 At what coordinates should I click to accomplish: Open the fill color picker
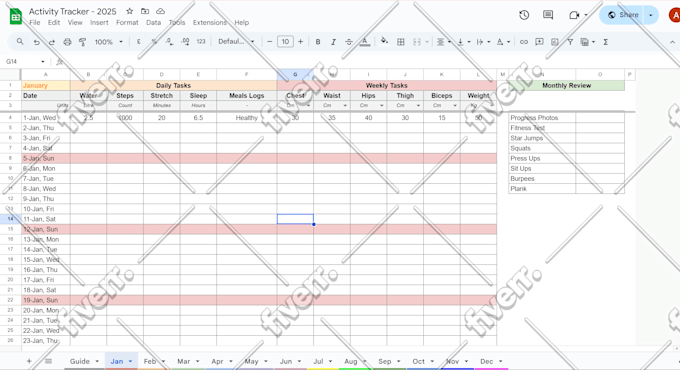click(x=384, y=42)
